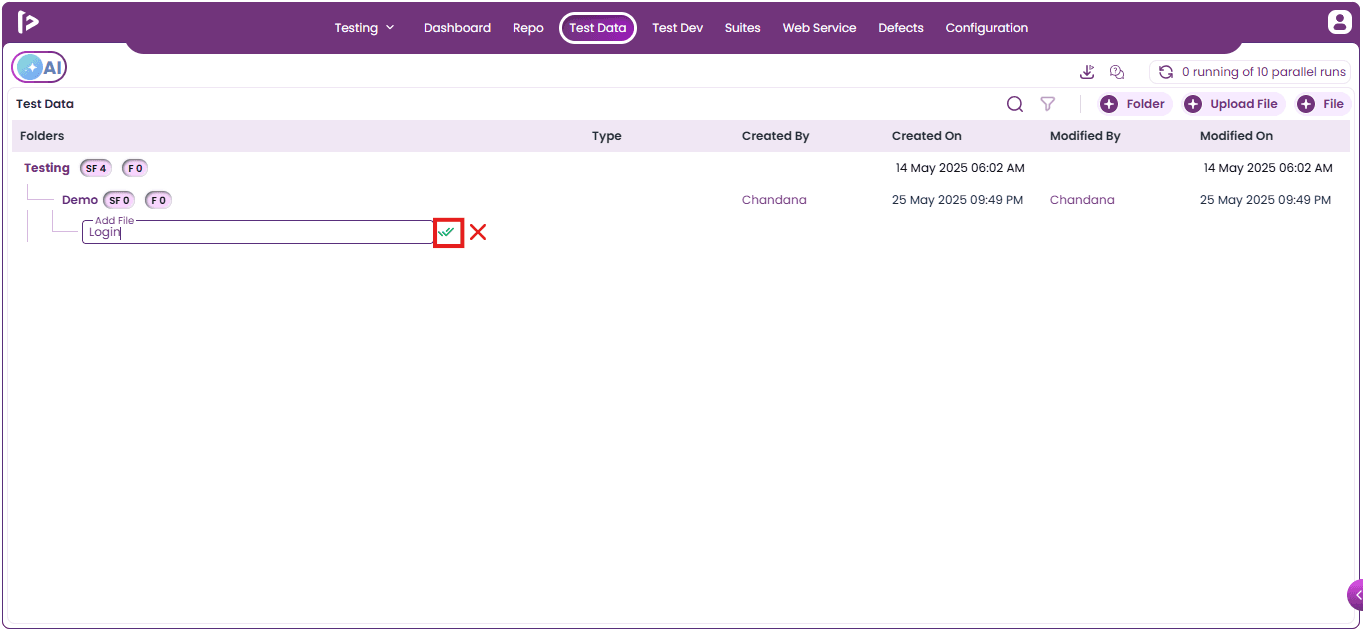Cancel adding file with red X
Image resolution: width=1363 pixels, height=631 pixels.
pyautogui.click(x=478, y=232)
